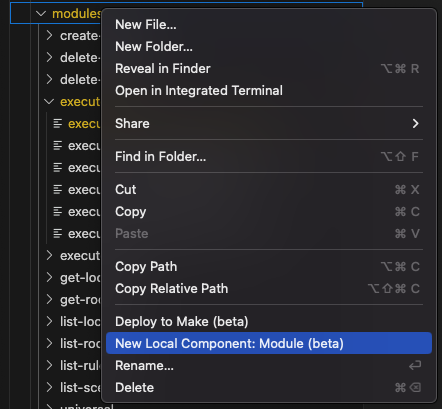Screen dimensions: 442x409
Task: Select New Local Component: Module (beta)
Action: (x=269, y=343)
